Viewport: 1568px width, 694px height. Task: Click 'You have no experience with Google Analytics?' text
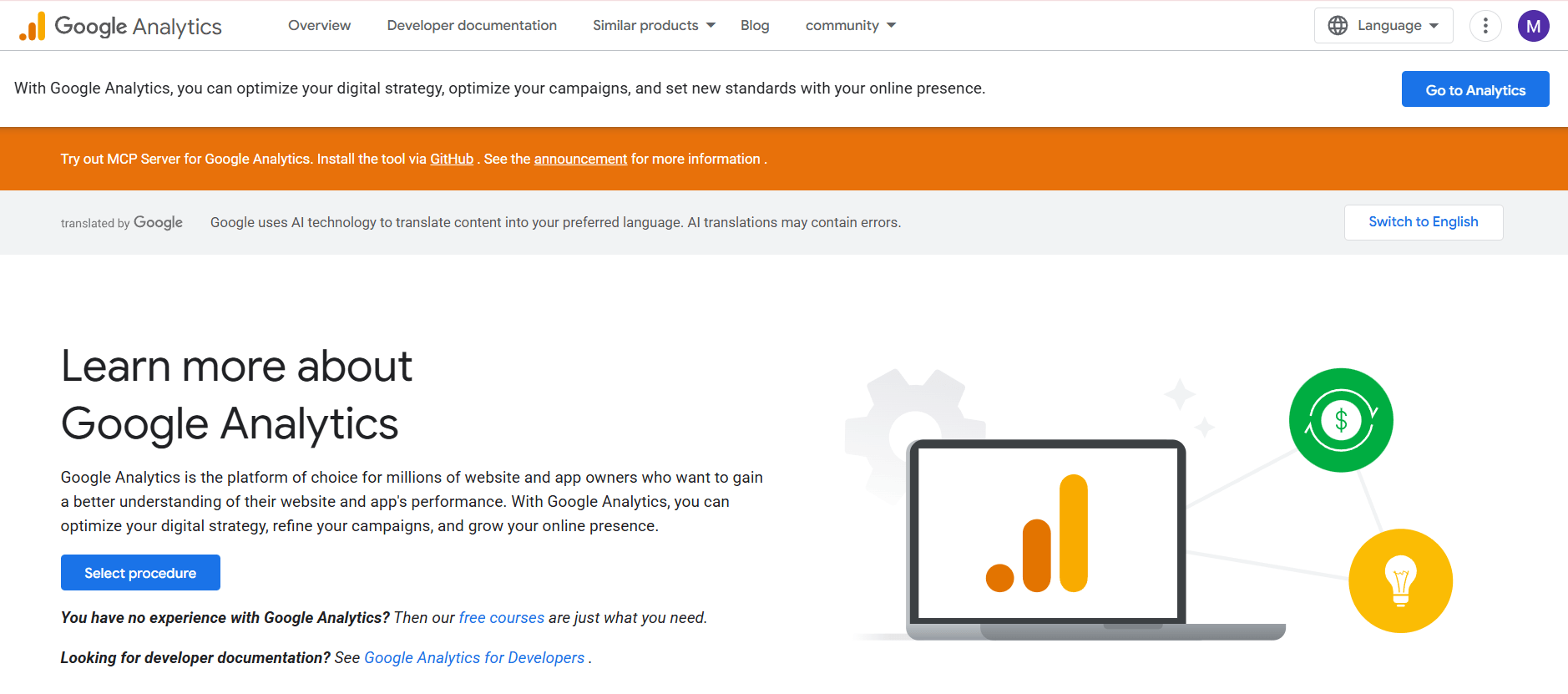(225, 618)
